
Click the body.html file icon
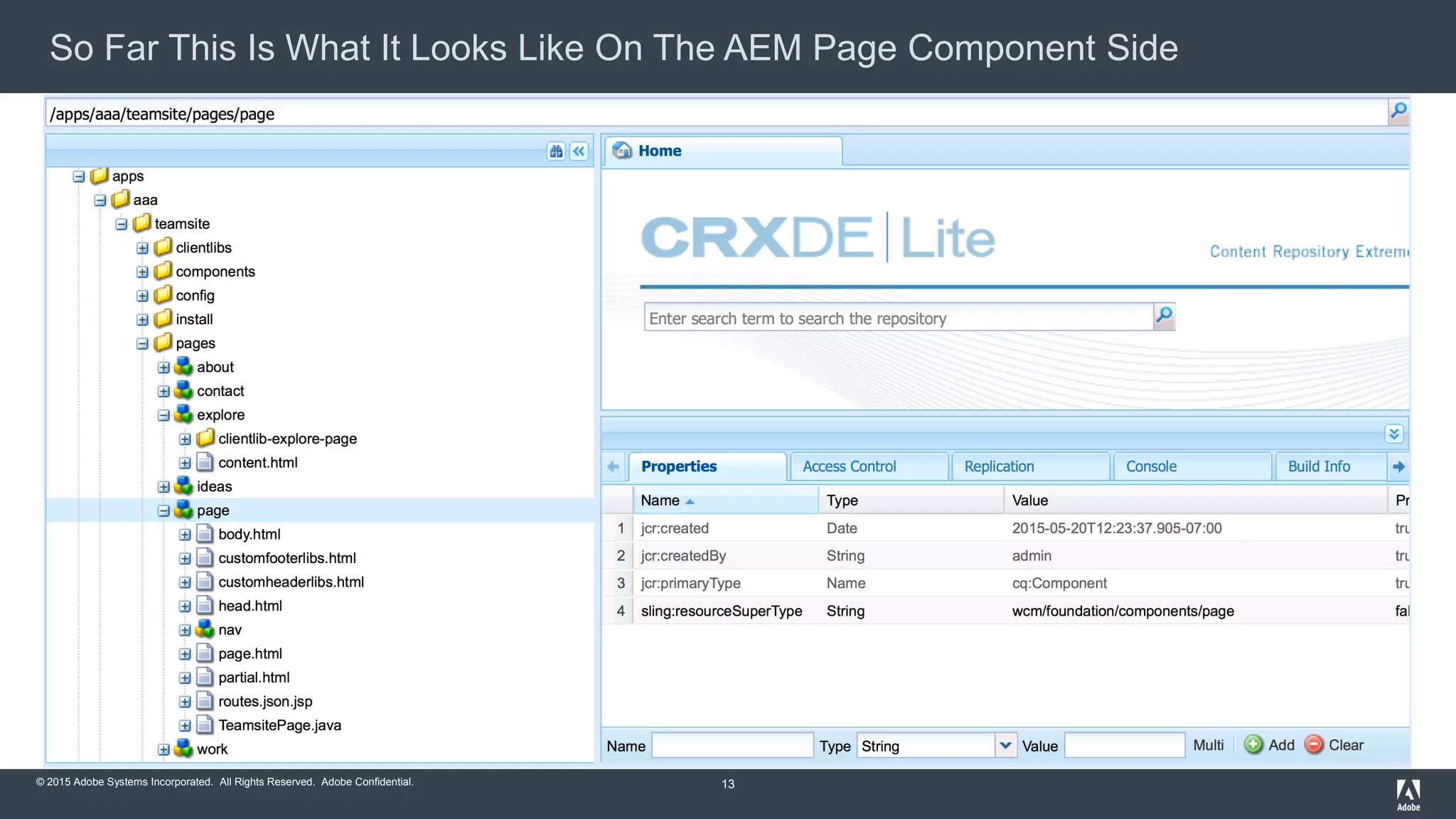point(205,534)
